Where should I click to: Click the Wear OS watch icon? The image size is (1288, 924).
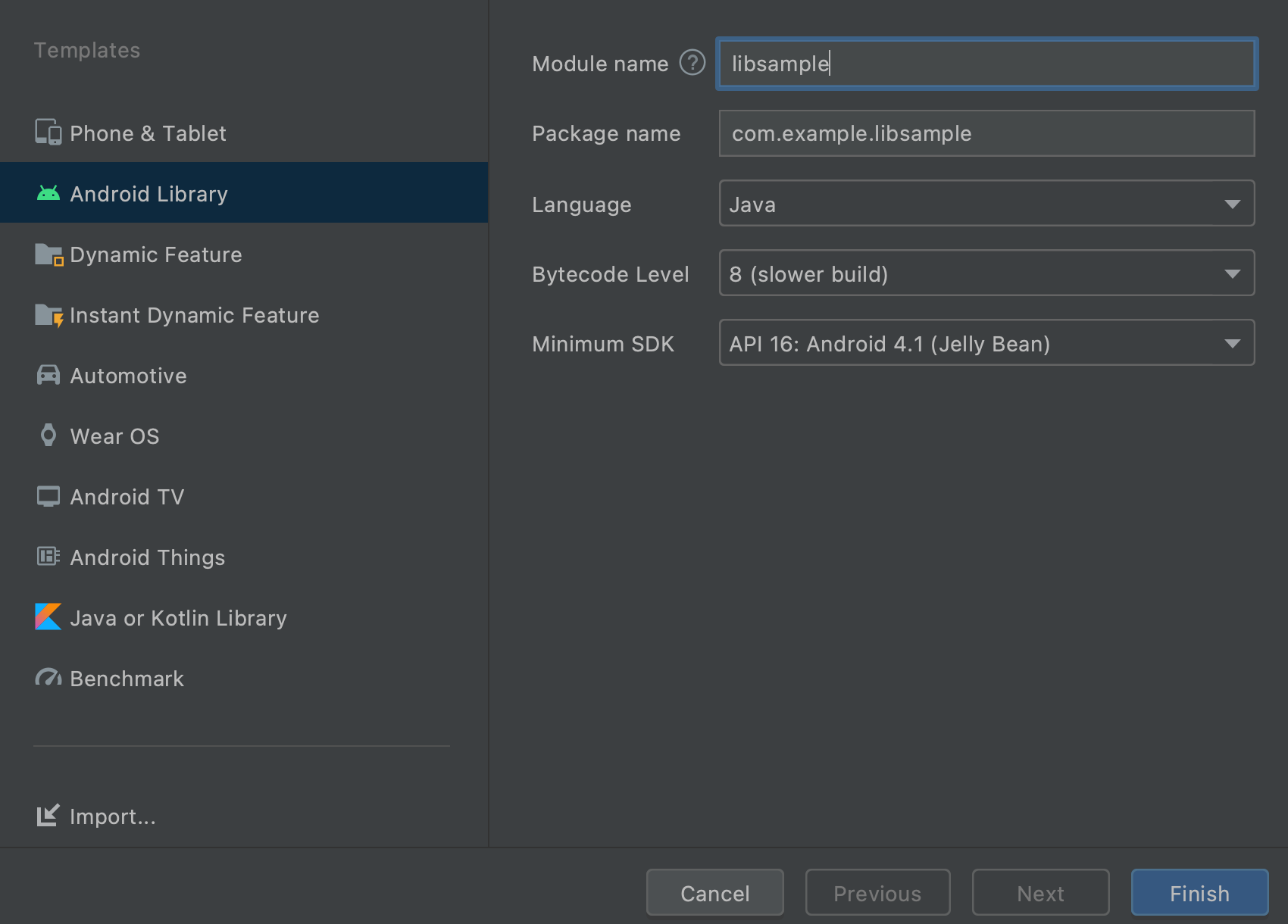48,435
